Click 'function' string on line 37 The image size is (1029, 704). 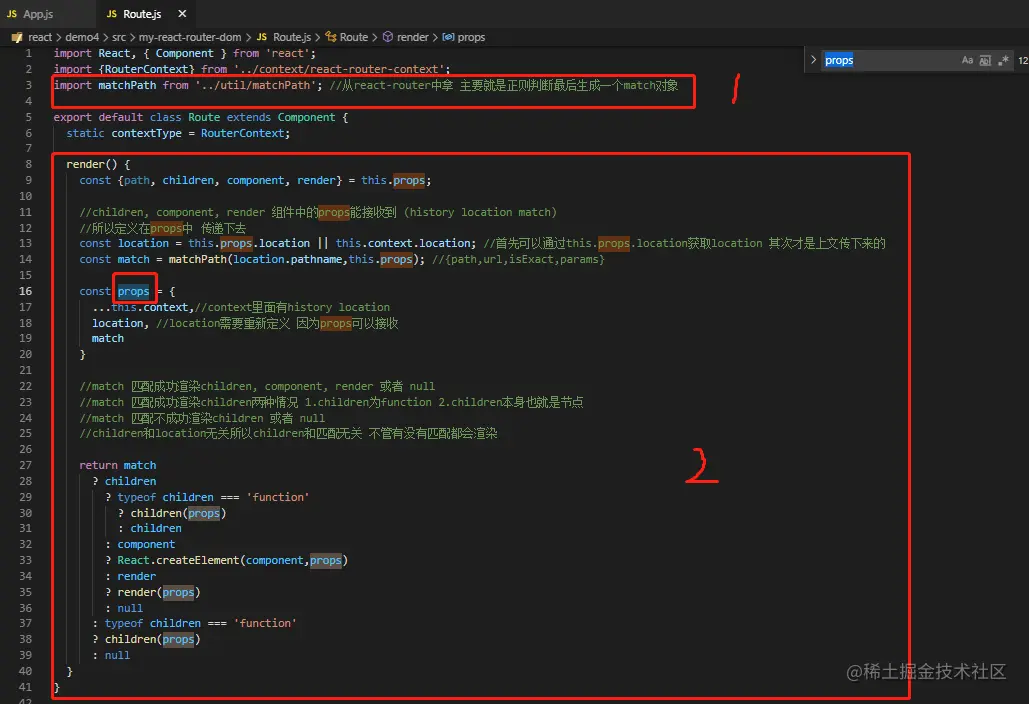264,623
